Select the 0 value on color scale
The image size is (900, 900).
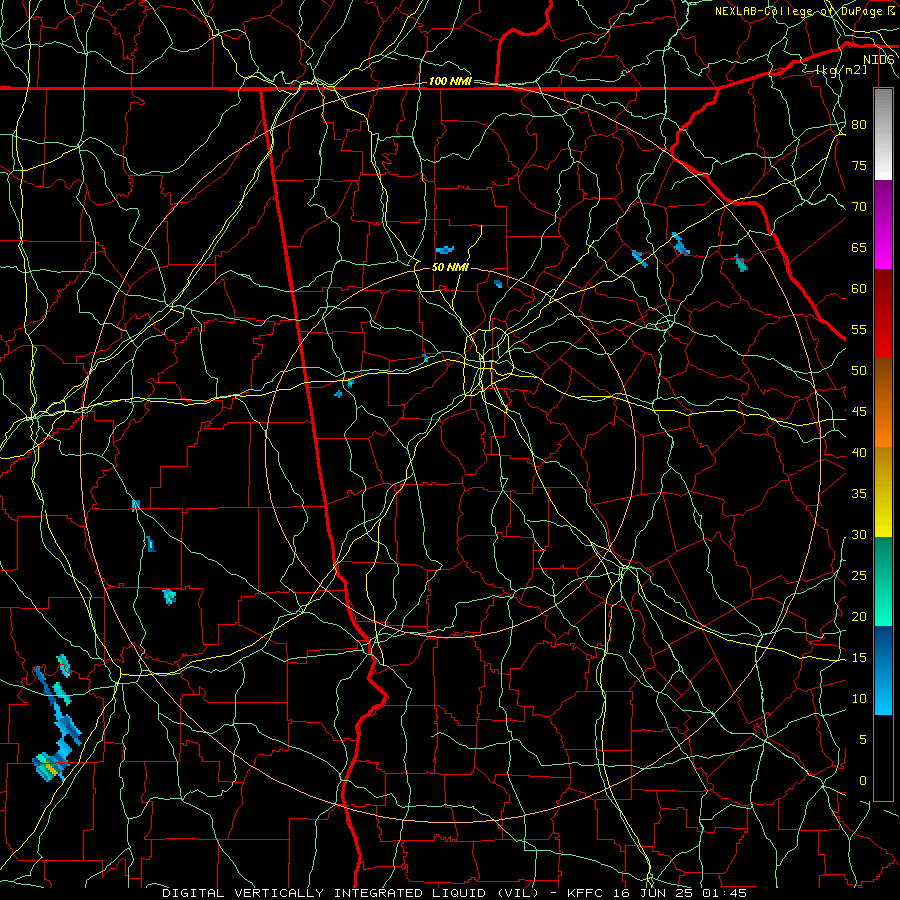[x=863, y=781]
